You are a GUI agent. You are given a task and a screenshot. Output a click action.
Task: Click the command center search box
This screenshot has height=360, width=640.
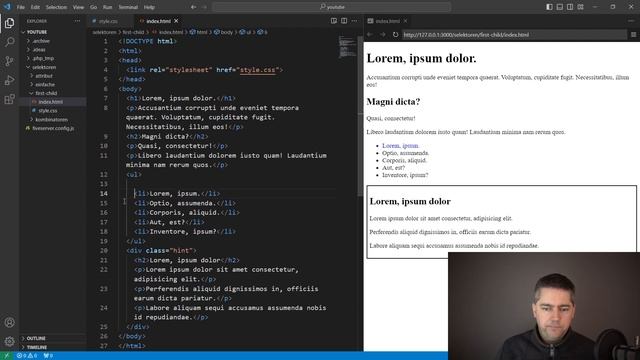[x=331, y=7]
